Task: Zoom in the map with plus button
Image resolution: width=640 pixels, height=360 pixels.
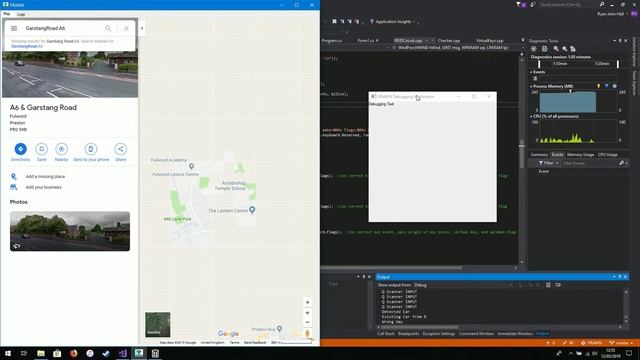Action: [307, 313]
